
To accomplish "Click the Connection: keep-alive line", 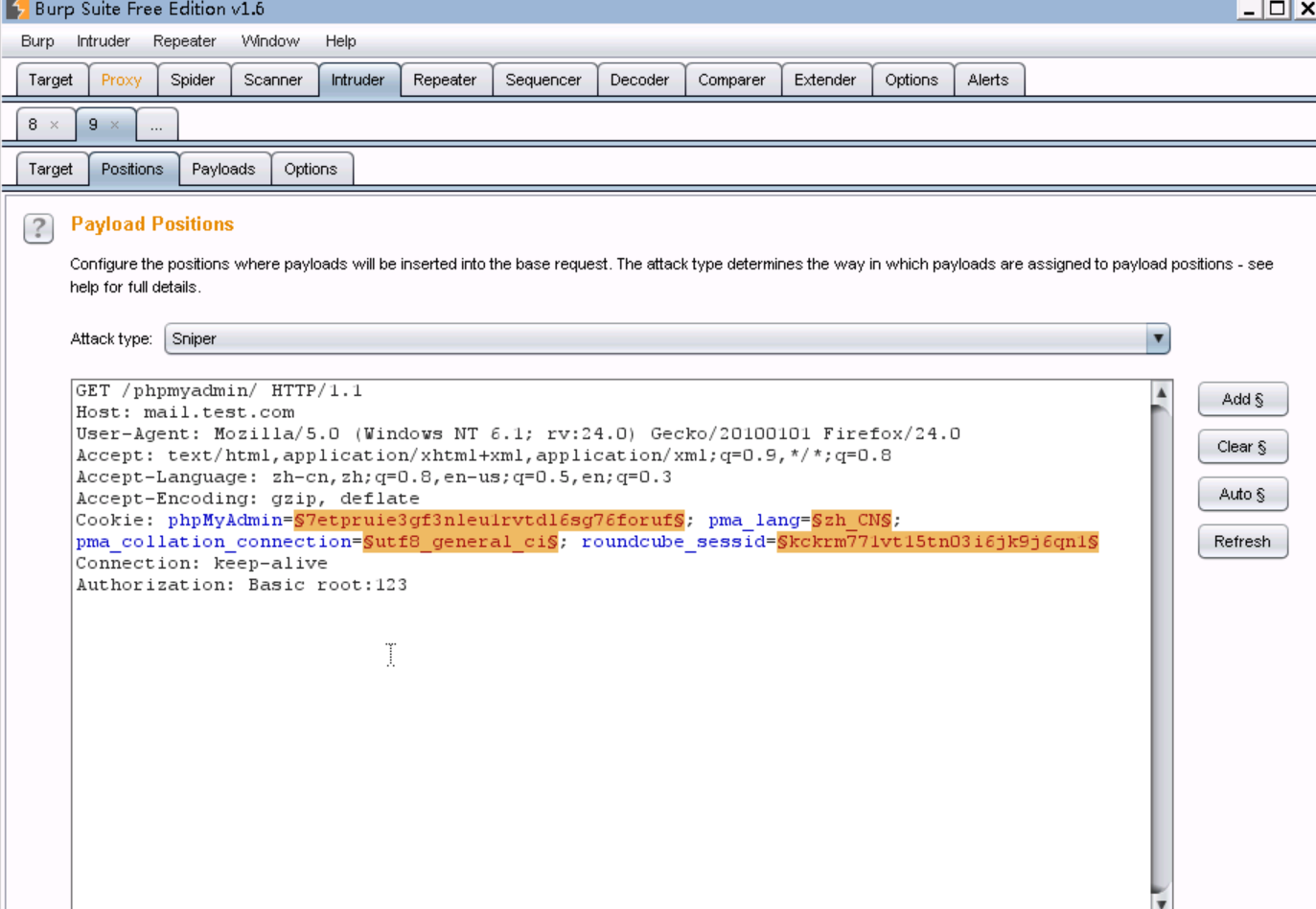I will (201, 563).
